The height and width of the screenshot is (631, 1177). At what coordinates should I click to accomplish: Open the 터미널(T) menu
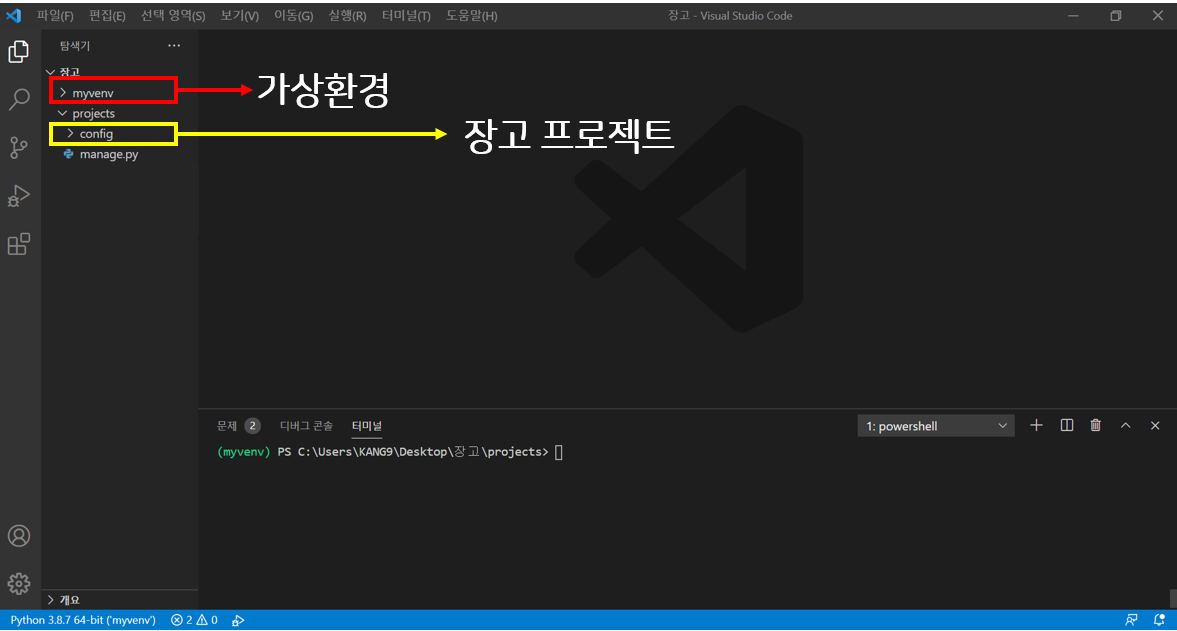[x=406, y=16]
